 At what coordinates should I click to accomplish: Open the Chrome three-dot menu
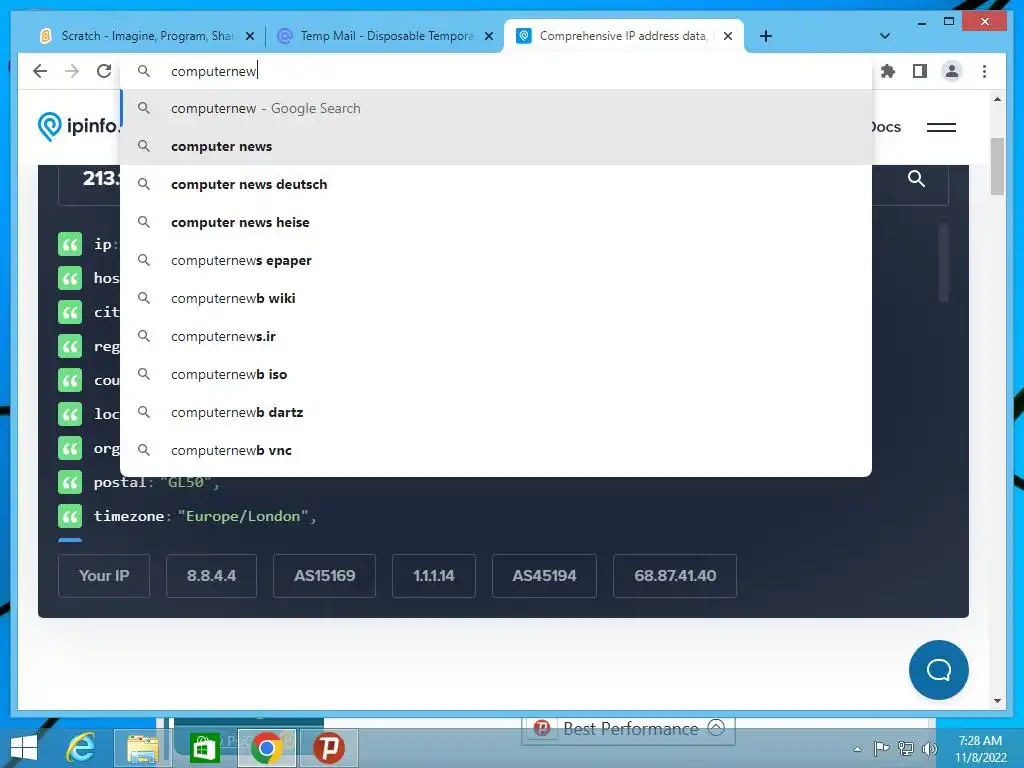tap(984, 71)
